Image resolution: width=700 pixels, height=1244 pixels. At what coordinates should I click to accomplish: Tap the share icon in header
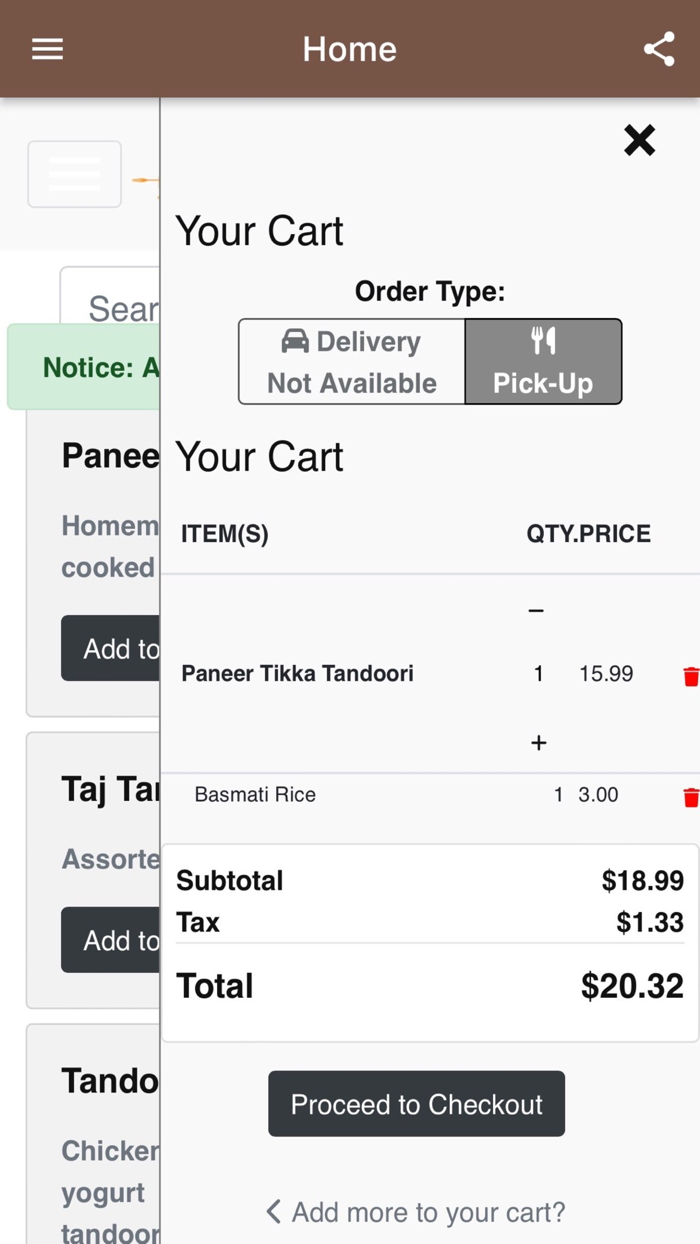(x=659, y=49)
